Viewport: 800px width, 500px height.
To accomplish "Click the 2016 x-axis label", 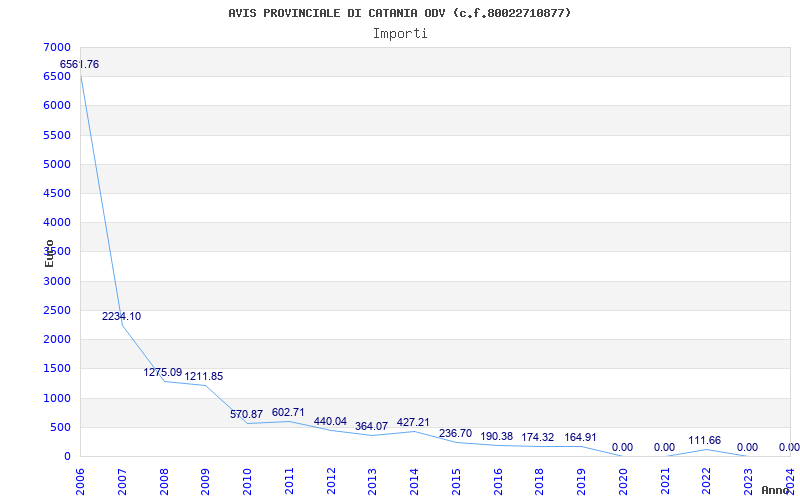I will 497,482.
